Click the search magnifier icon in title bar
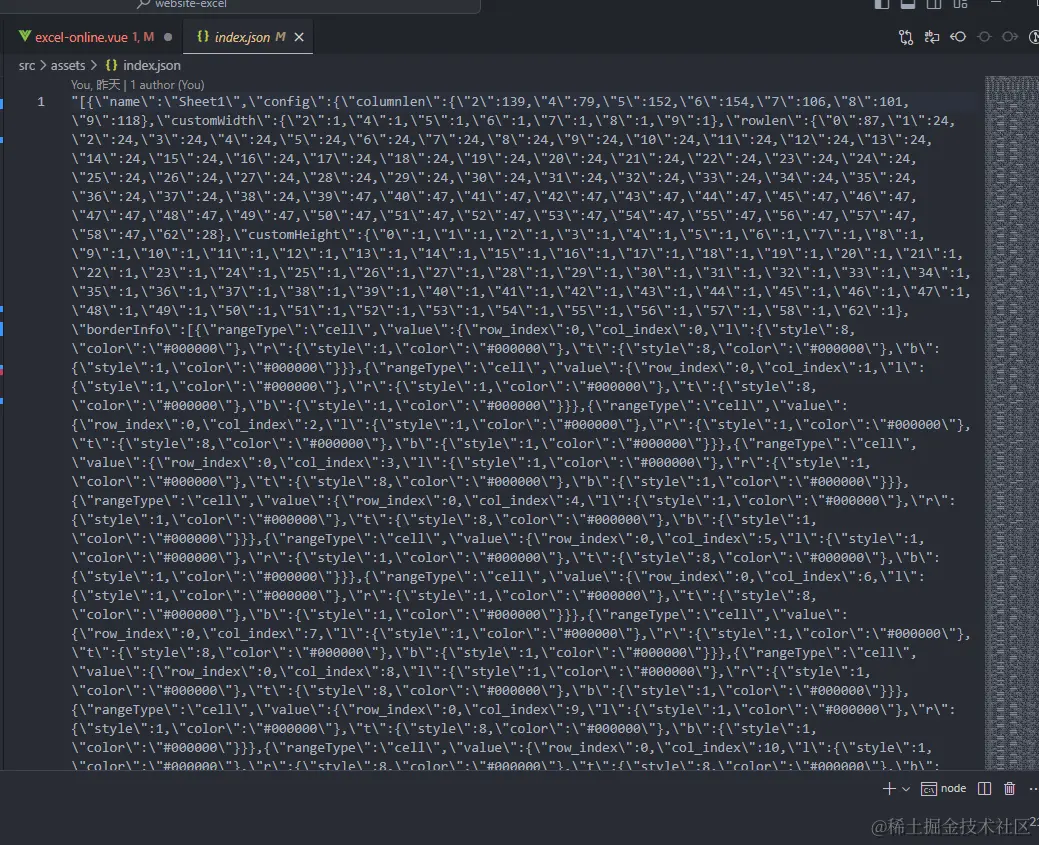The height and width of the screenshot is (845, 1039). tap(143, 3)
